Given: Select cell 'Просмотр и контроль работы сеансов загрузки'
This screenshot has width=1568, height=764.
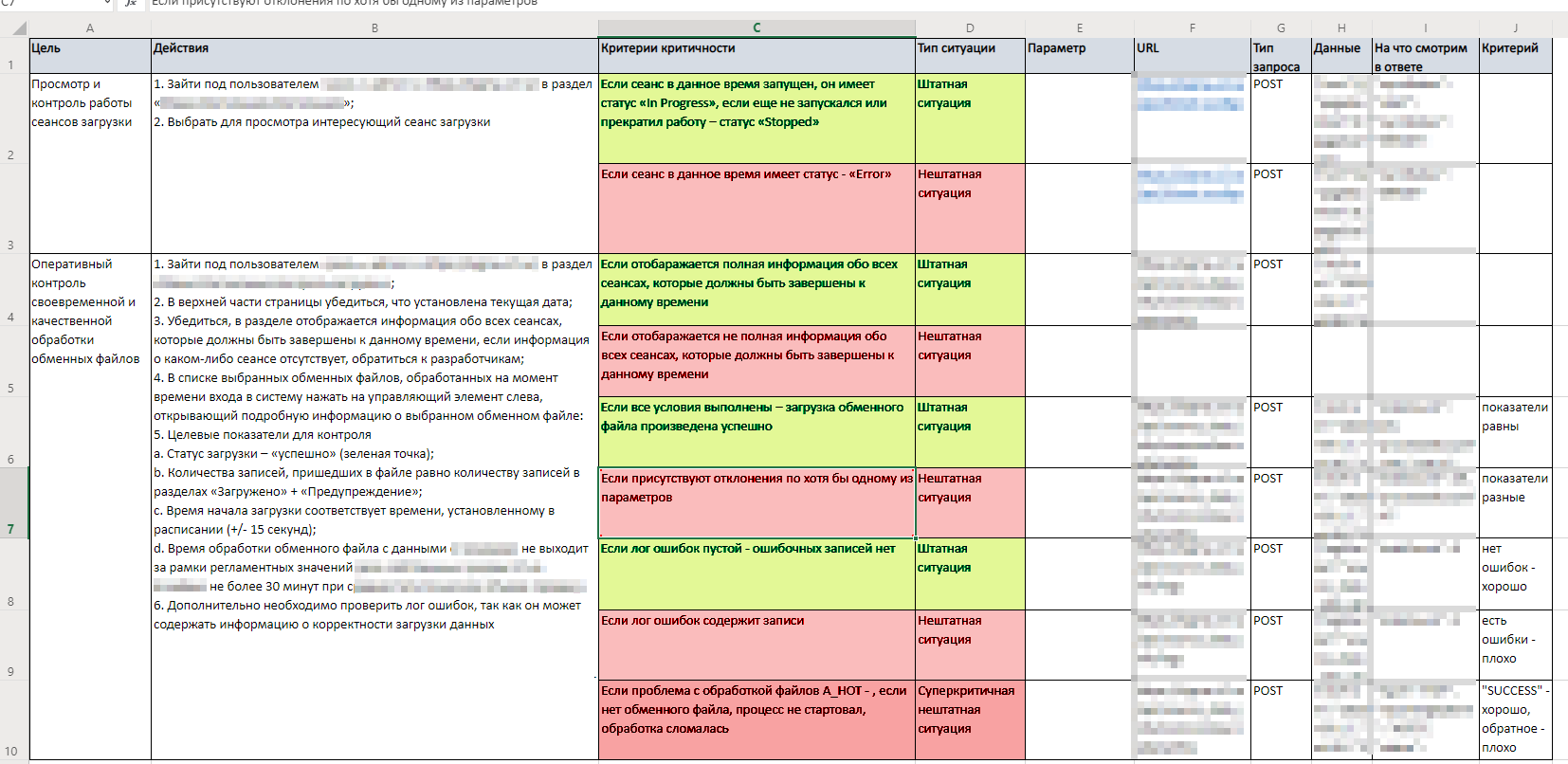Looking at the screenshot, I should click(90, 163).
